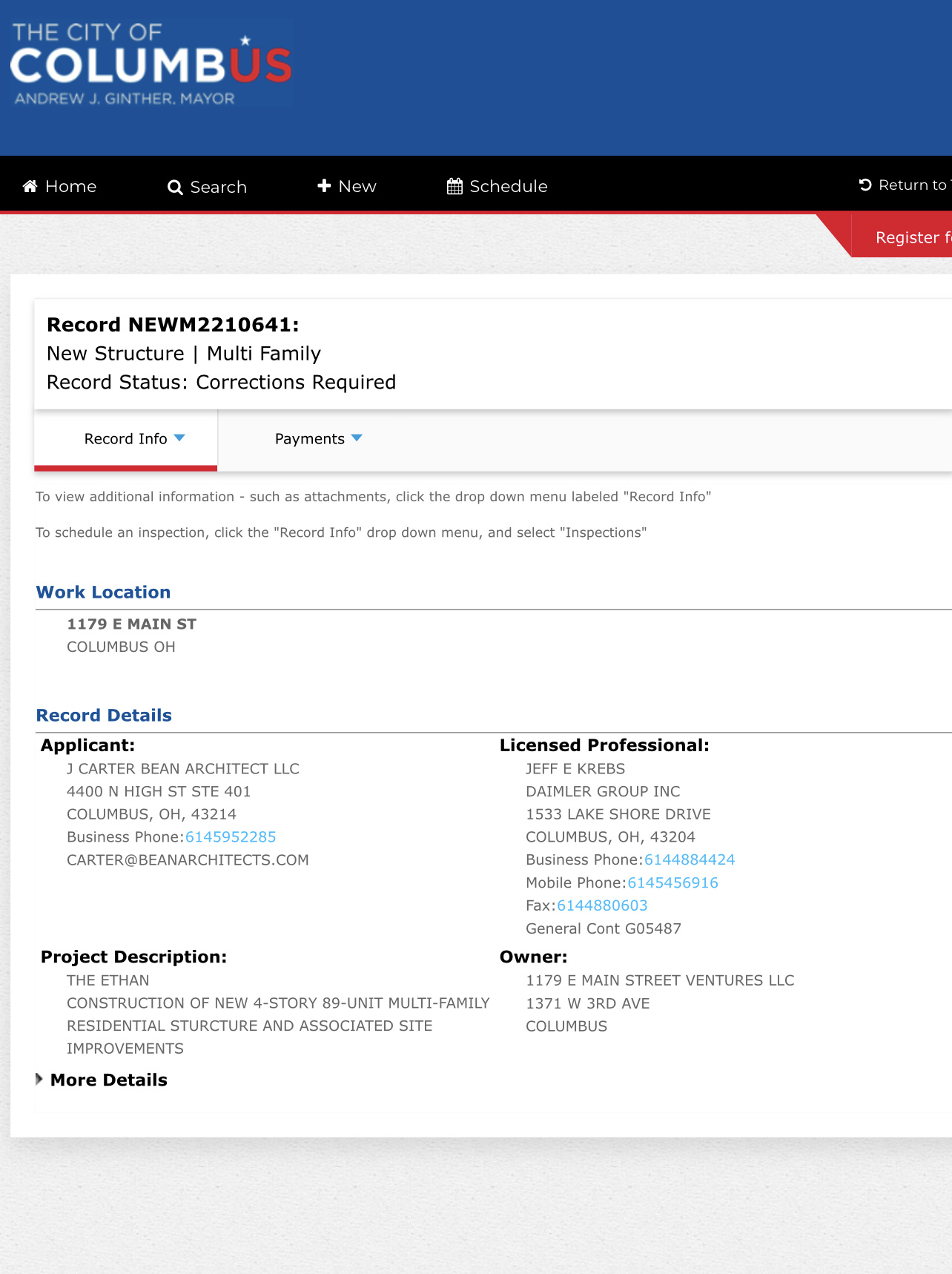952x1274 pixels.
Task: Click the New Structure | Multi Family text
Action: 184,354
